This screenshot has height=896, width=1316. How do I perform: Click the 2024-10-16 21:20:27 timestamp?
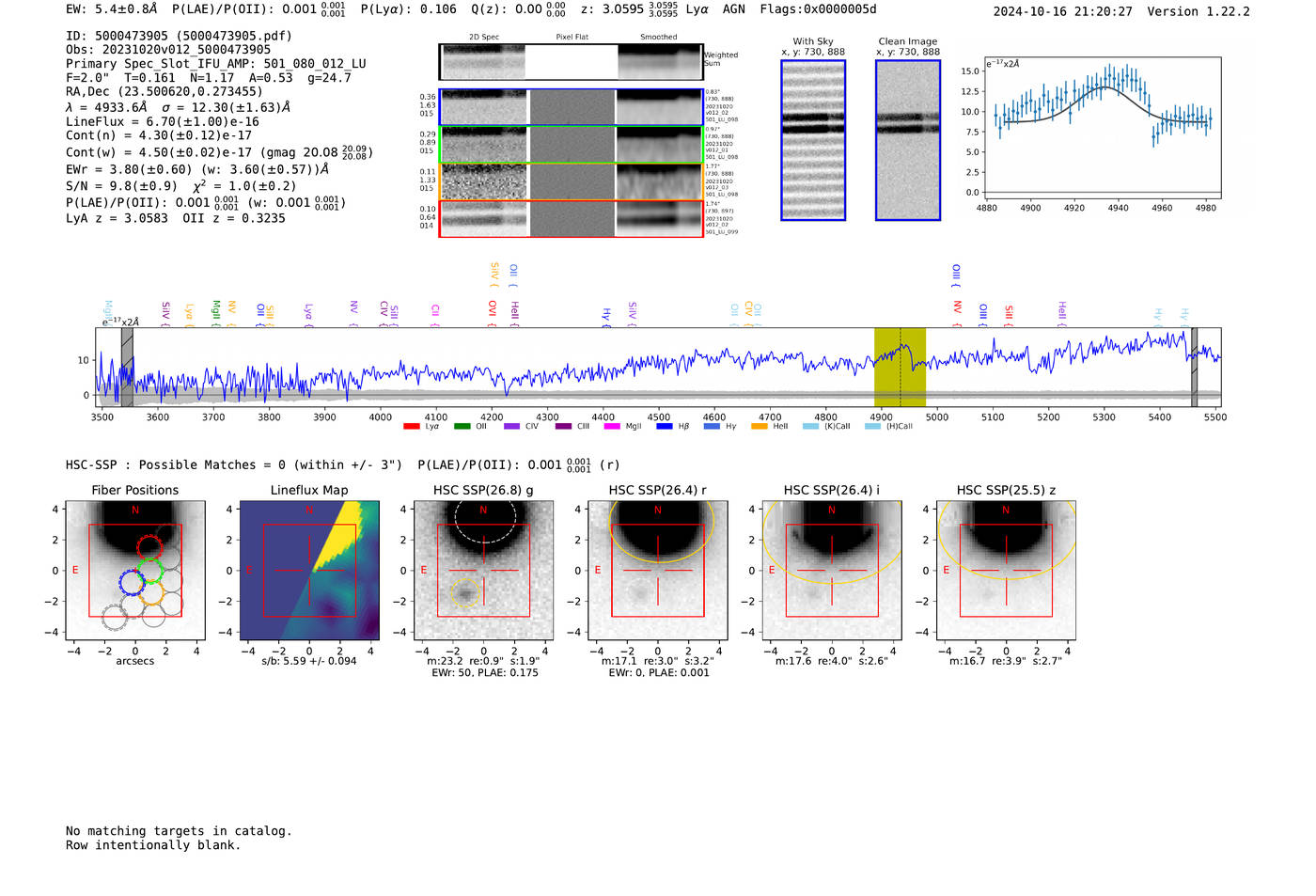pyautogui.click(x=1062, y=11)
